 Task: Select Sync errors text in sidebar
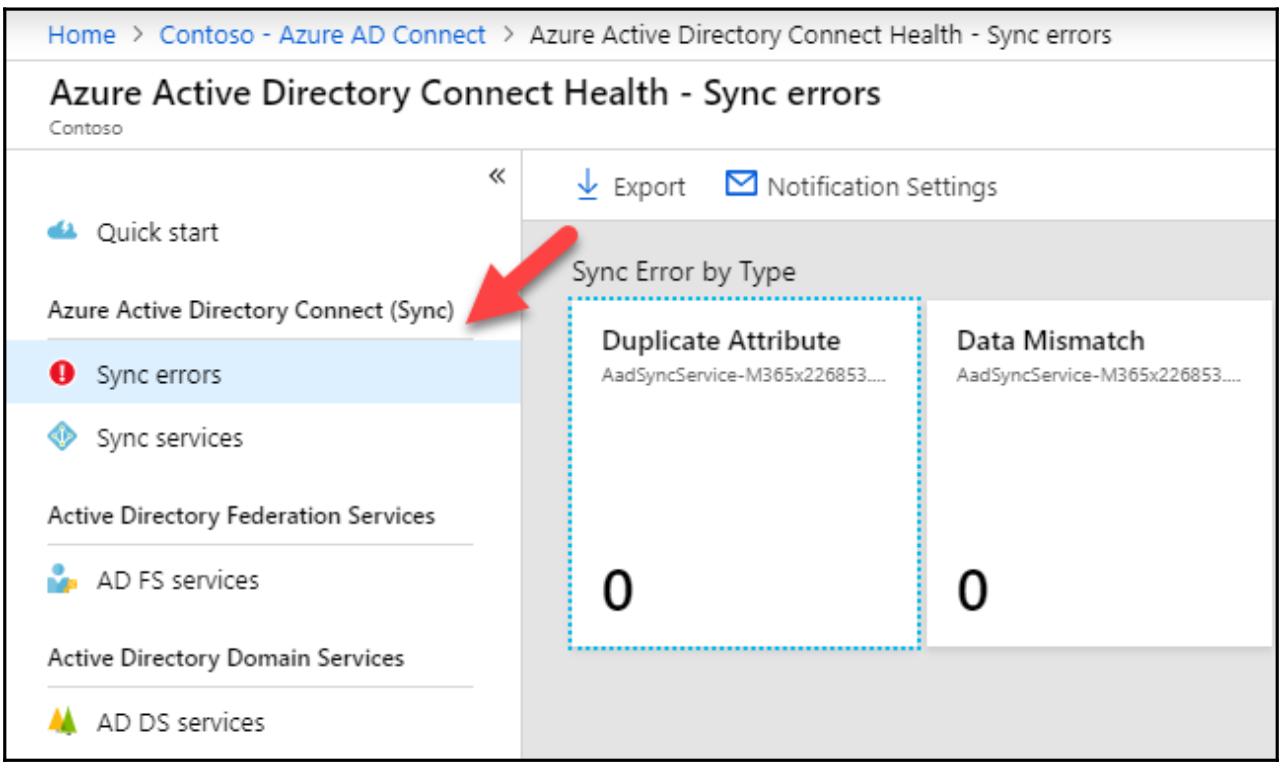pyautogui.click(x=158, y=376)
